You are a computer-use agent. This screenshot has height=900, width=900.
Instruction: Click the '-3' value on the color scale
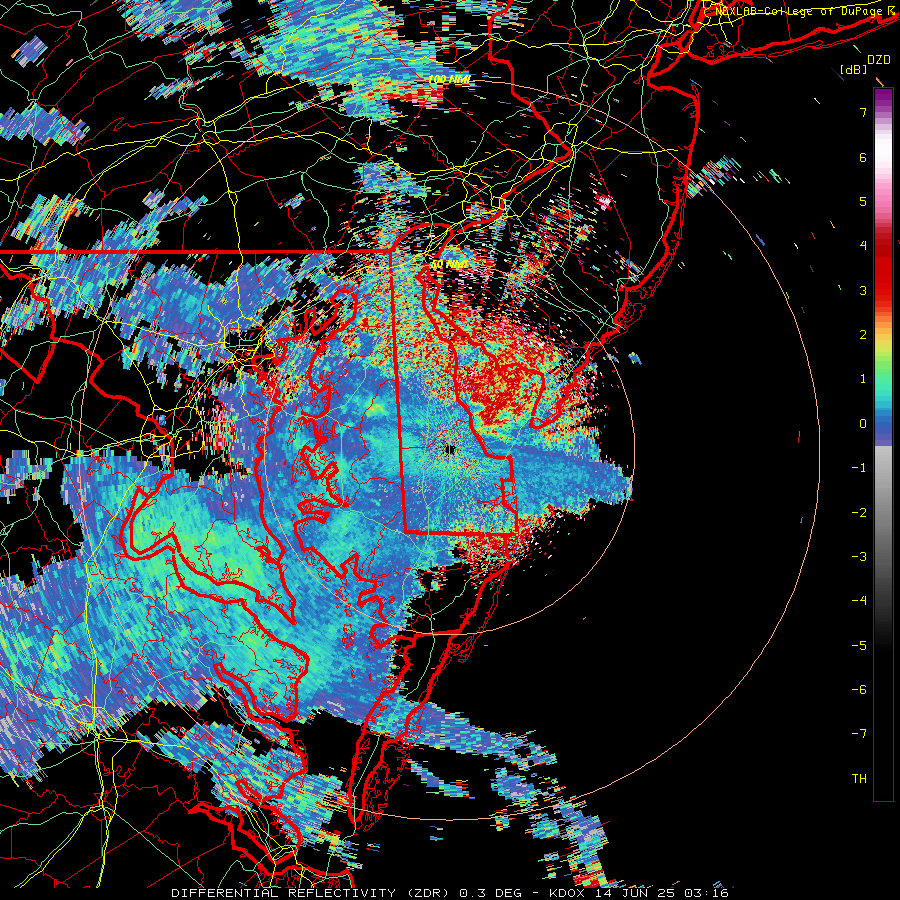point(859,557)
